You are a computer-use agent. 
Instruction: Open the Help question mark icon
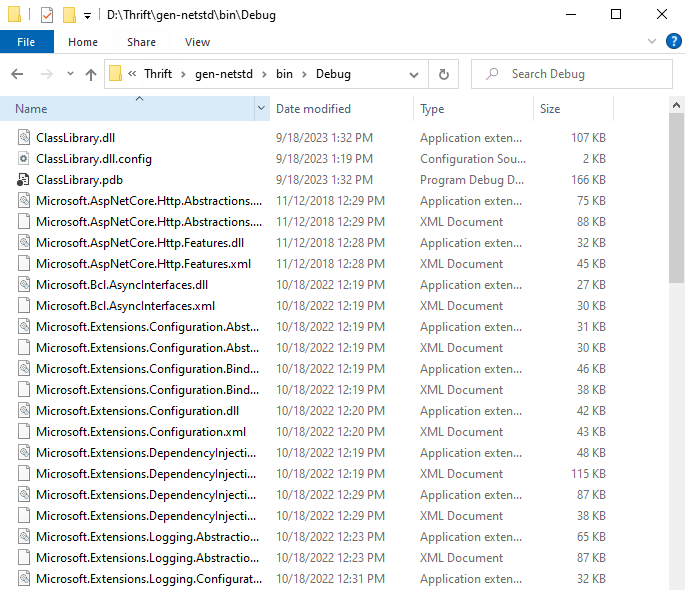(673, 42)
